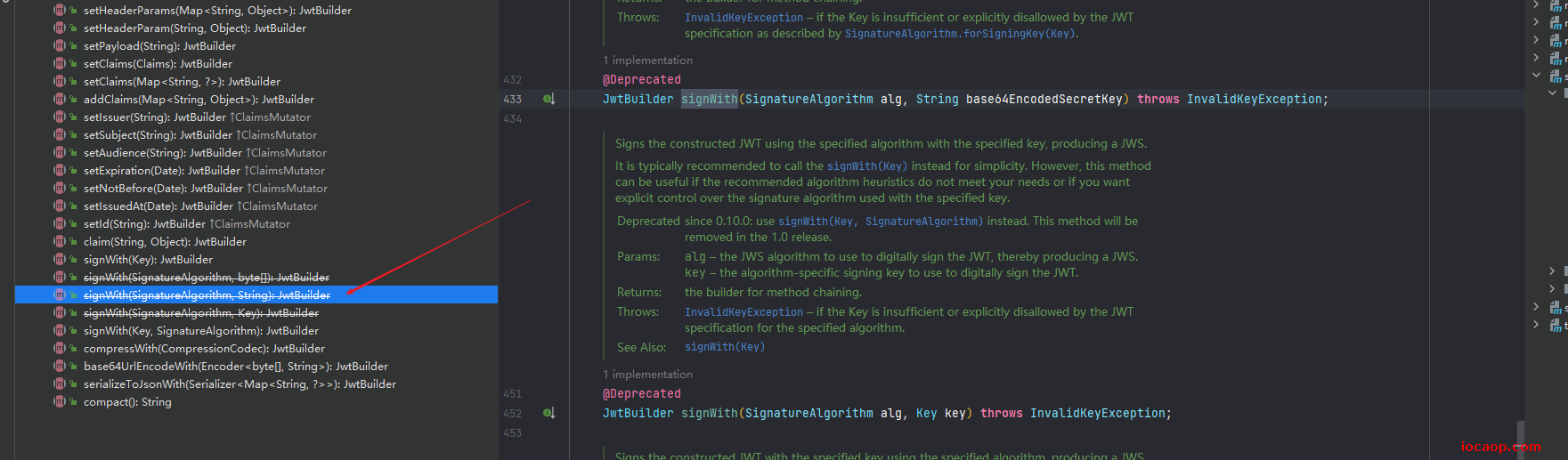Open the signWith(Key, SignatureAlgorithm) link in the deprecation note
This screenshot has height=460, width=1568.
[x=881, y=221]
